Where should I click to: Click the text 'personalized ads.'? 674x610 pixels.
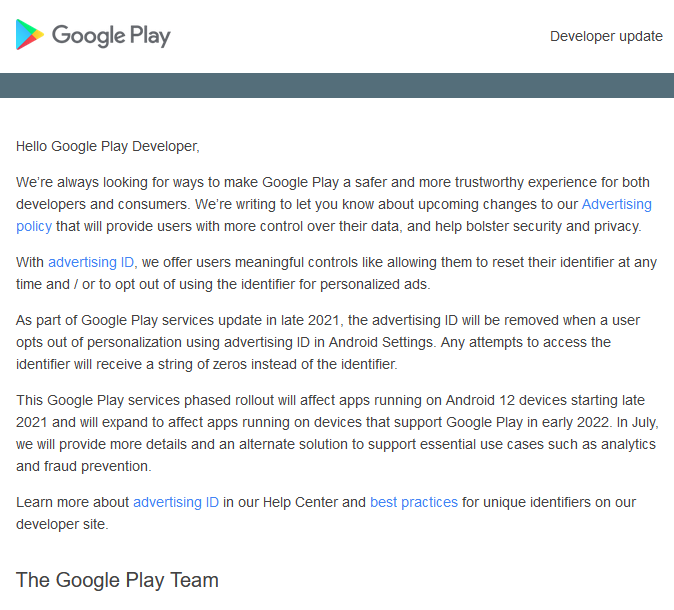click(375, 284)
